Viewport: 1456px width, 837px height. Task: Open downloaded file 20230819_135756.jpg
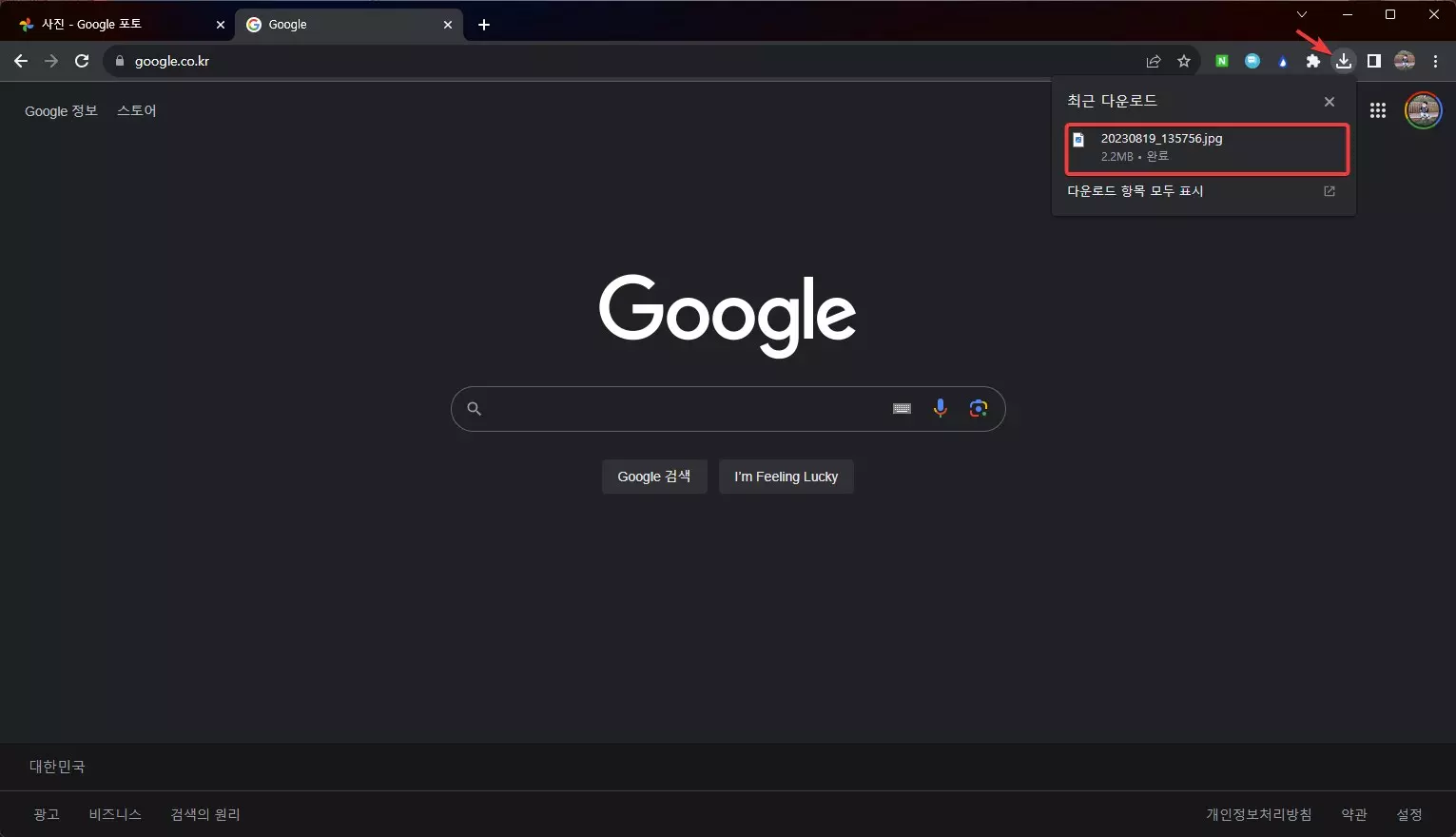tap(1207, 149)
